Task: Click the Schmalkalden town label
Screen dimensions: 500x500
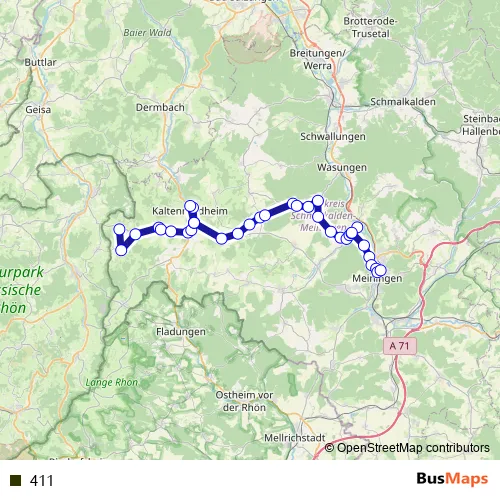Action: coord(403,102)
